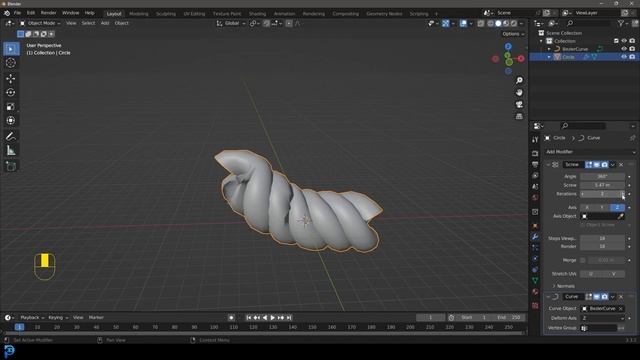Collapse the Collection in outliner
The height and width of the screenshot is (360, 640).
pyautogui.click(x=541, y=41)
